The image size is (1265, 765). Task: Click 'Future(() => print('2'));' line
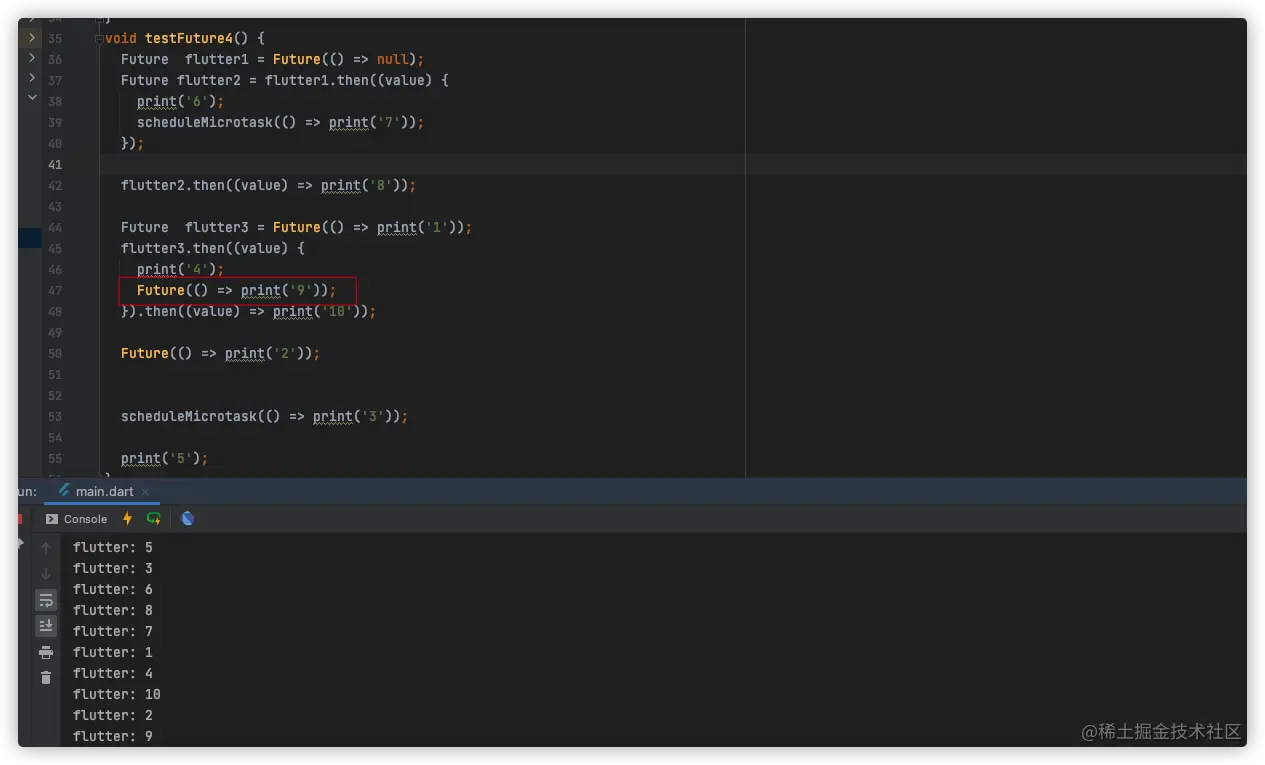click(220, 353)
